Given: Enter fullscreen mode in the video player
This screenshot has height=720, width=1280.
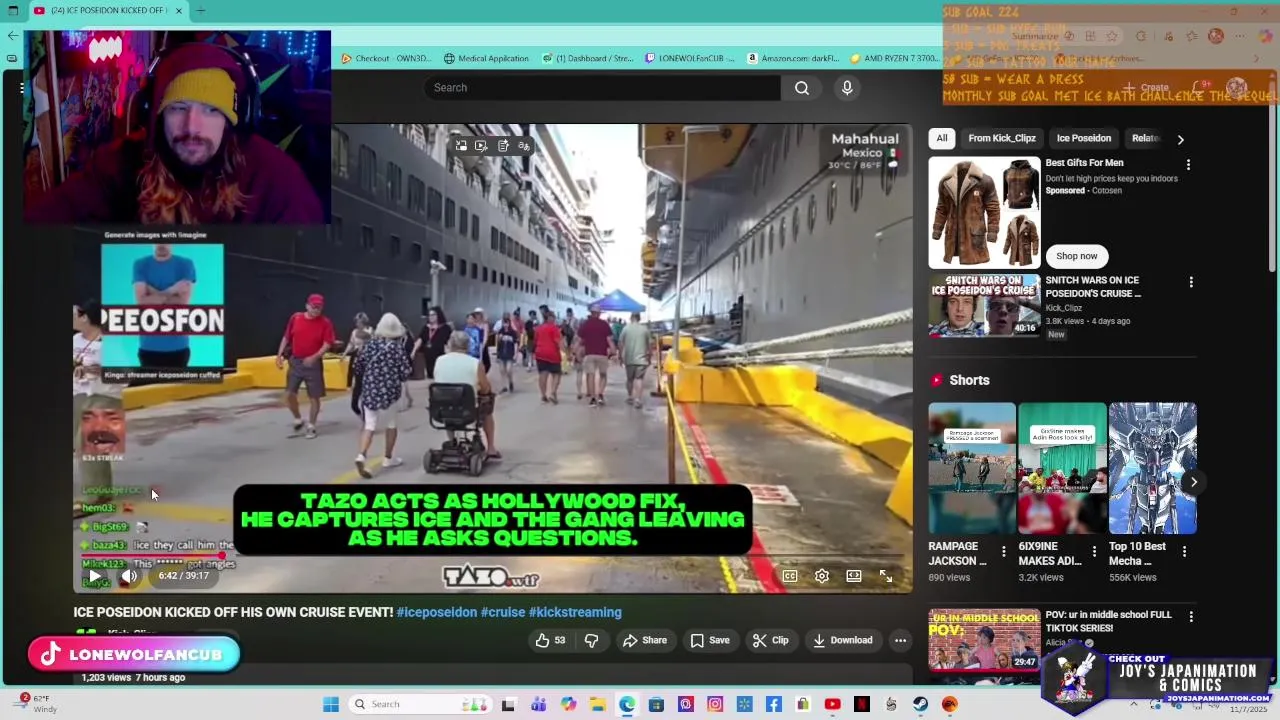Looking at the screenshot, I should coord(886,576).
